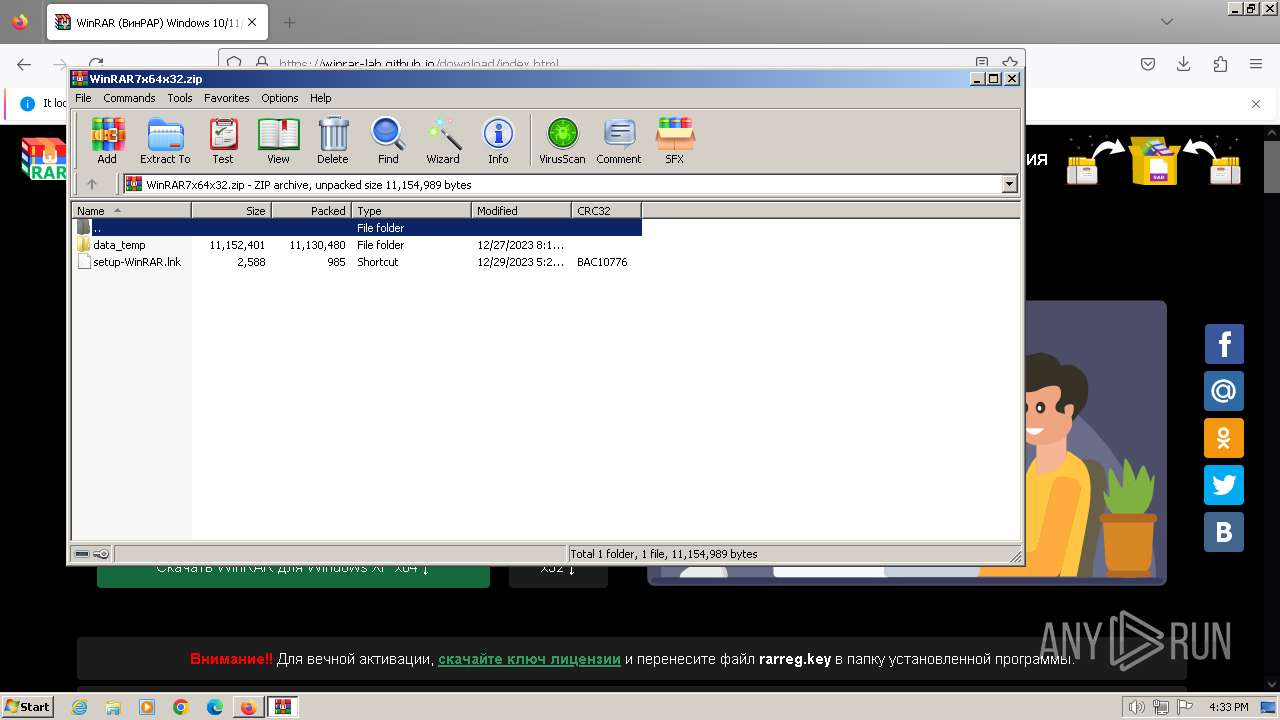Viewport: 1280px width, 720px height.
Task: Sort by the Name column header
Action: pyautogui.click(x=132, y=211)
